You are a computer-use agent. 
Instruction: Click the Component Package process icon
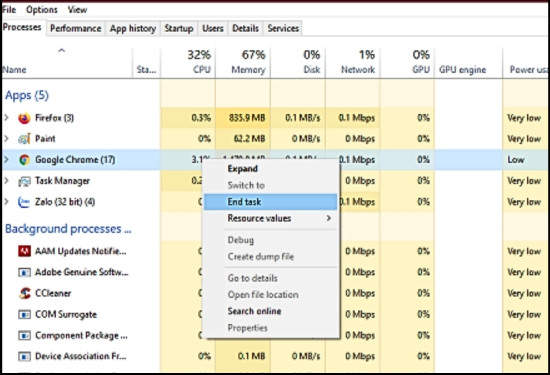click(24, 335)
